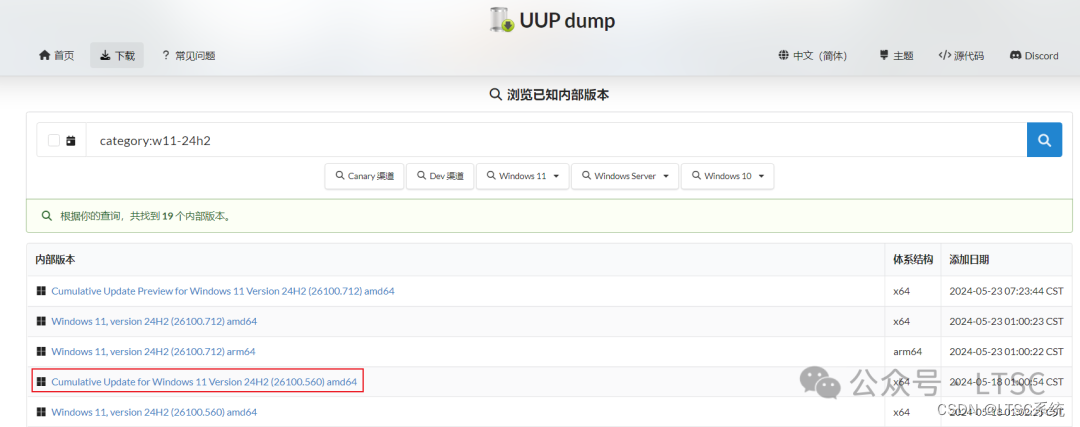This screenshot has height=427, width=1080.
Task: Open Cumulative Update Preview 26100.712 amd64 link
Action: pyautogui.click(x=222, y=291)
